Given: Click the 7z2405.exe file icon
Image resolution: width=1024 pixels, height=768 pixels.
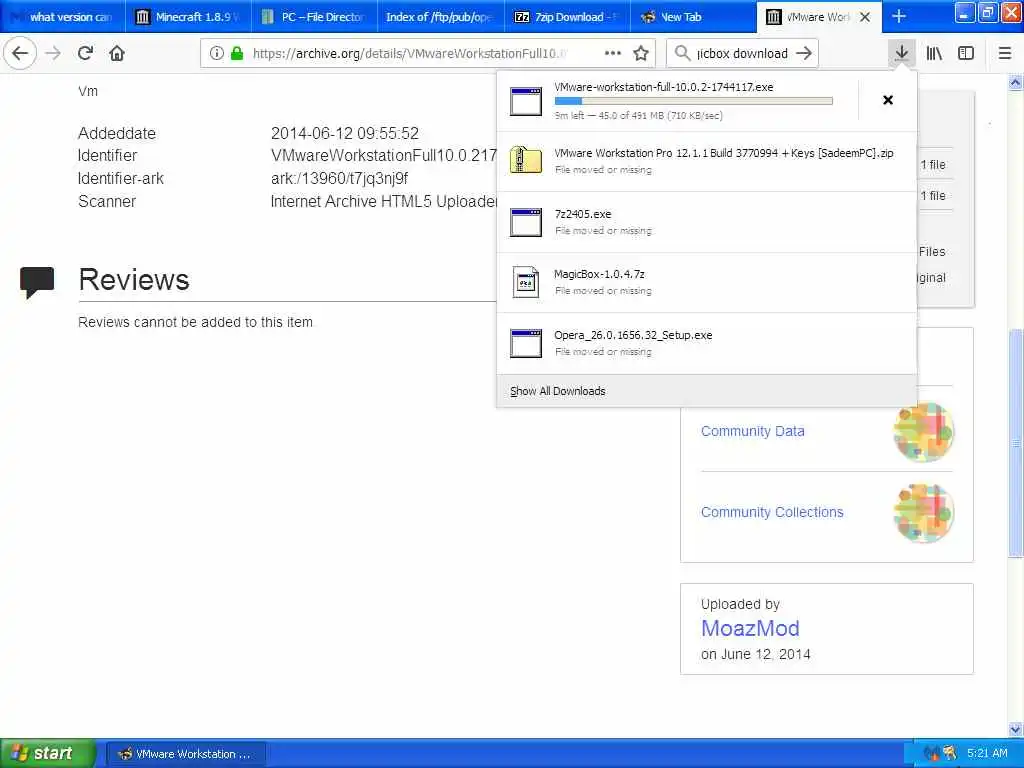Looking at the screenshot, I should click(526, 222).
